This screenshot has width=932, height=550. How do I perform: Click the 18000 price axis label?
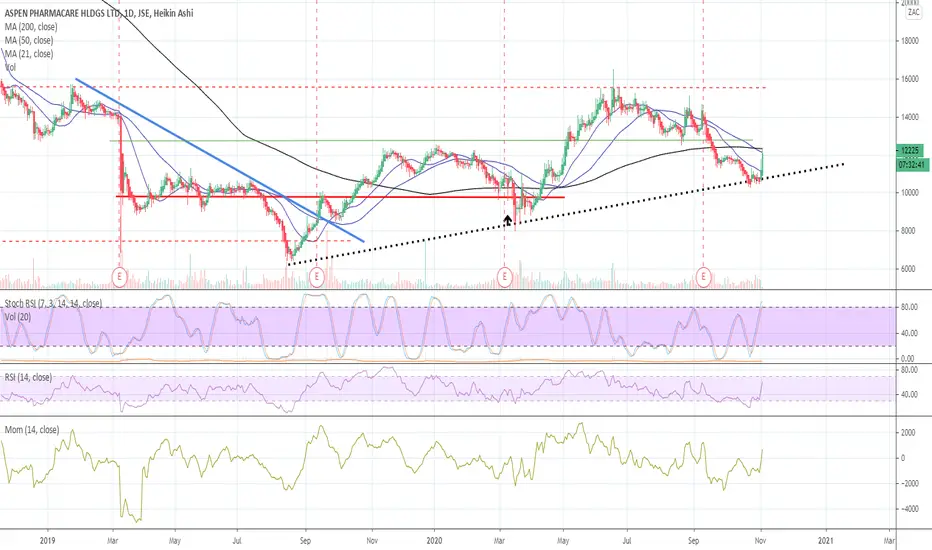908,41
